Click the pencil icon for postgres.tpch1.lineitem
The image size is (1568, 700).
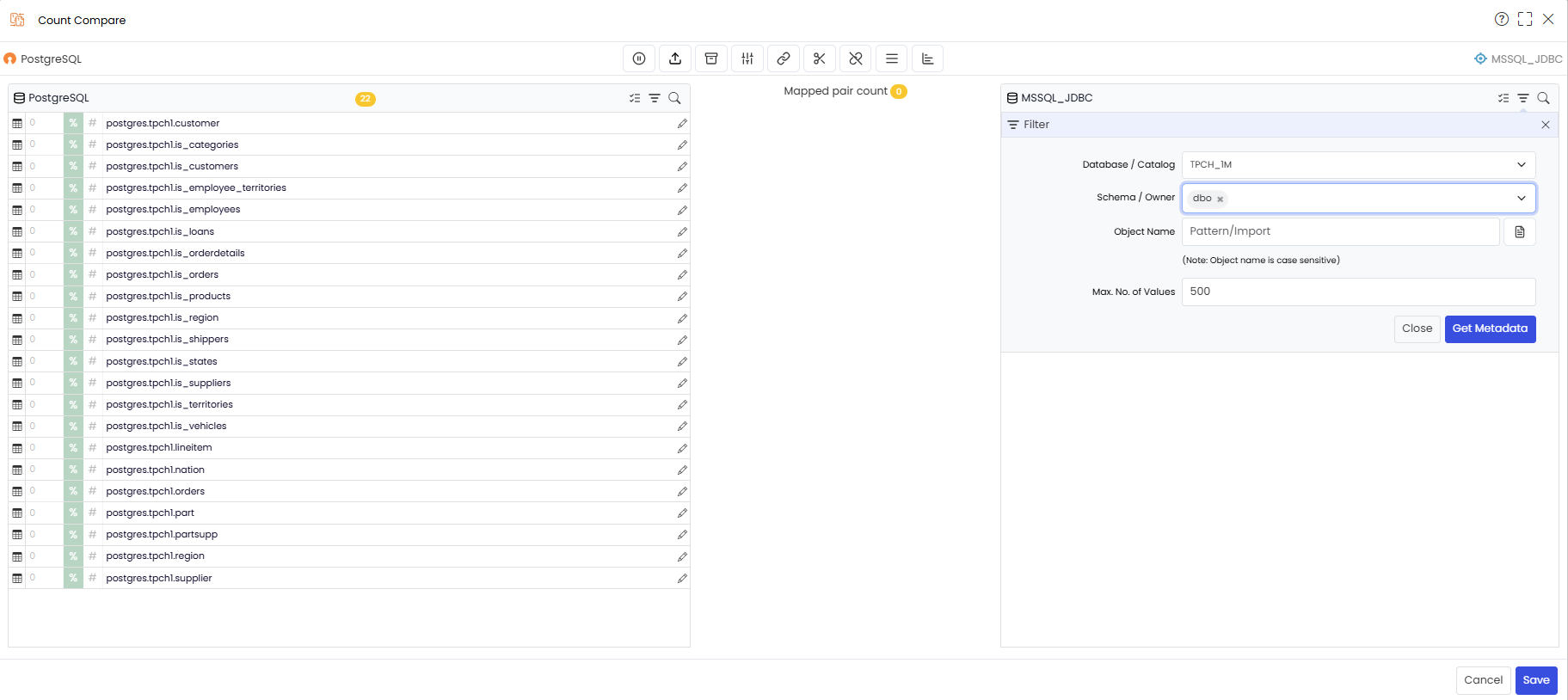click(682, 449)
